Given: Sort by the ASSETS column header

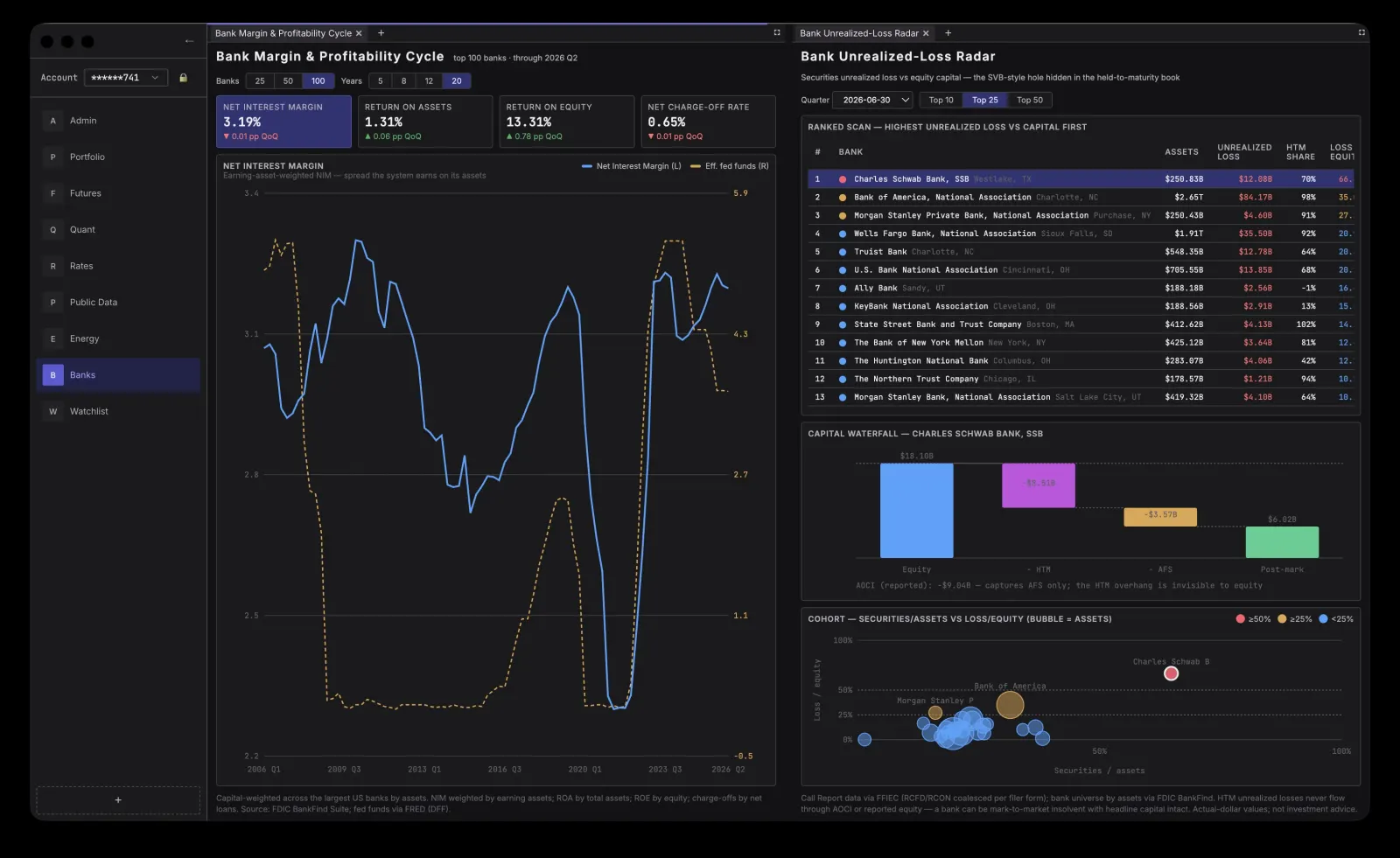Looking at the screenshot, I should pyautogui.click(x=1181, y=152).
